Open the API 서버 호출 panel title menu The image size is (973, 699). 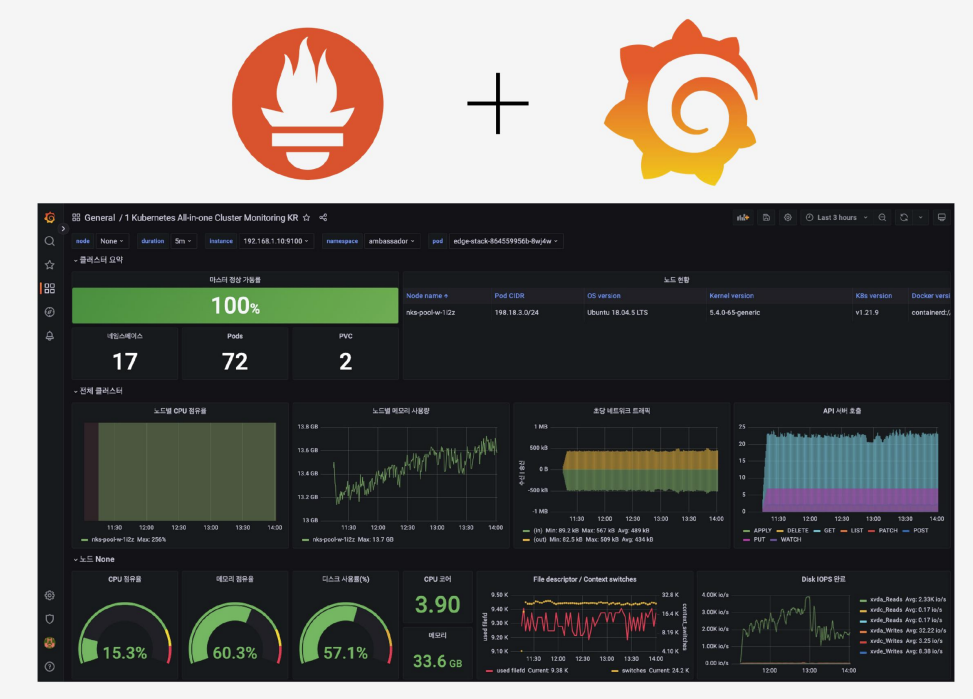pyautogui.click(x=842, y=411)
